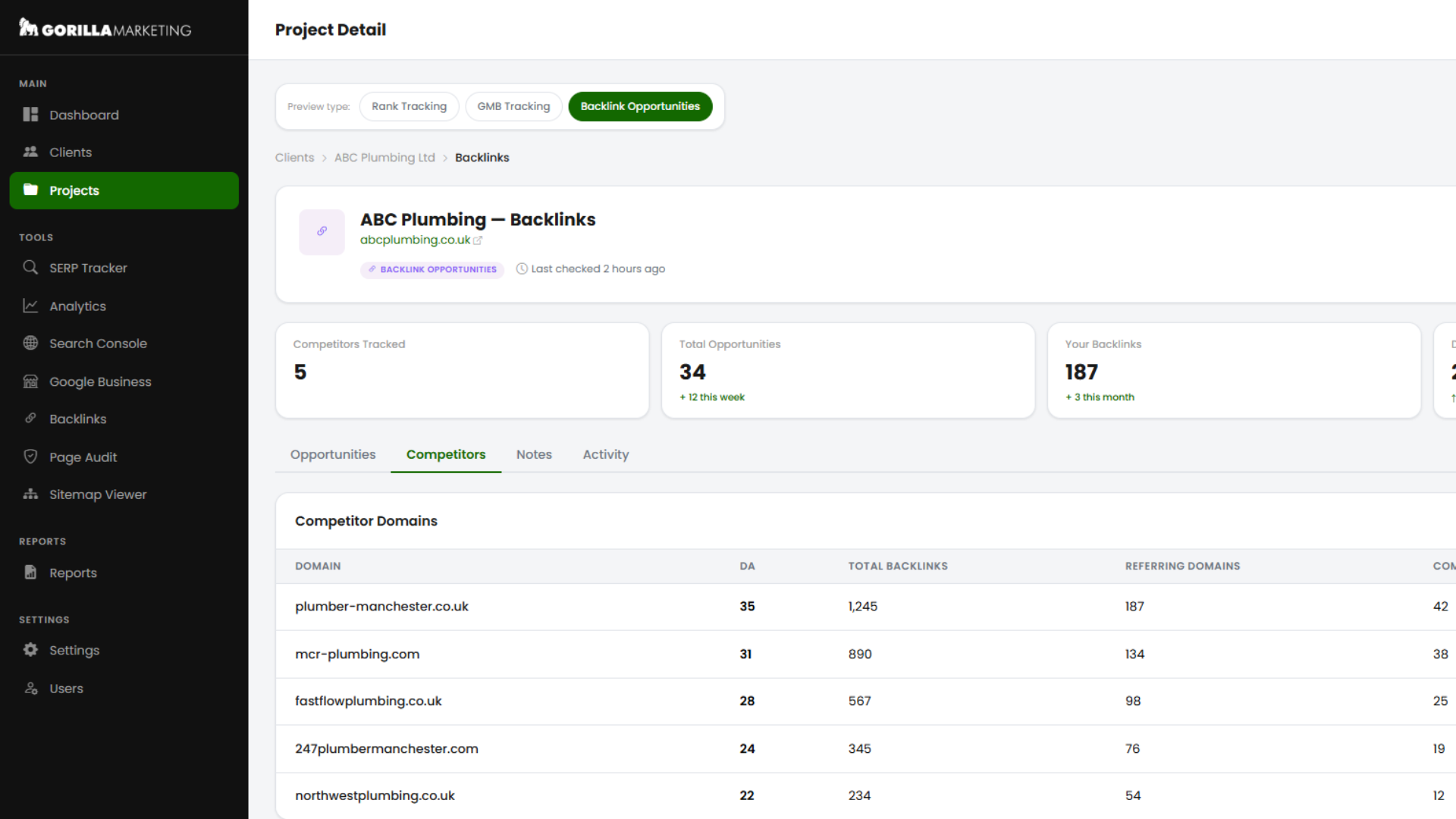The width and height of the screenshot is (1456, 819).
Task: Open Search Console in sidebar
Action: (x=124, y=343)
